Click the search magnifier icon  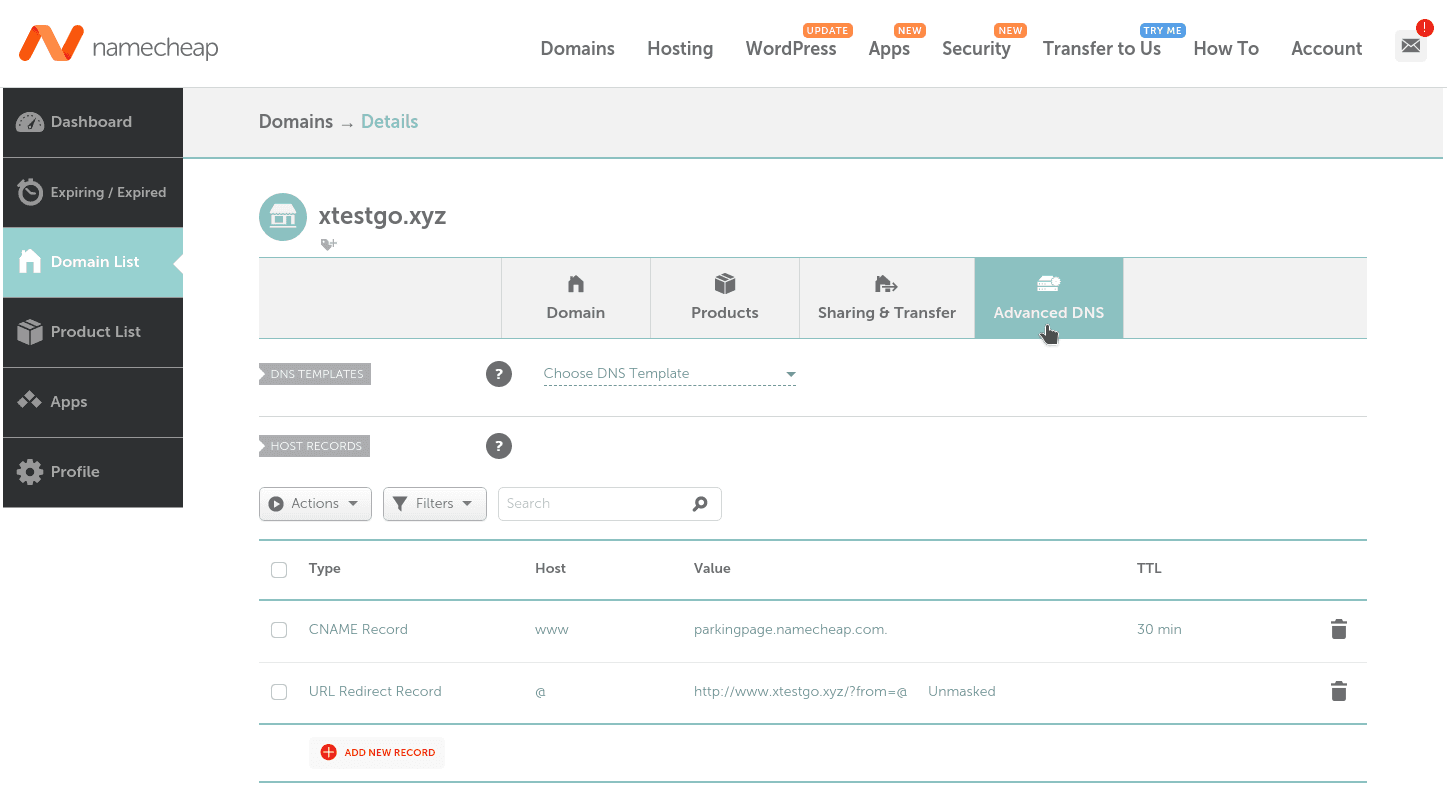coord(700,504)
